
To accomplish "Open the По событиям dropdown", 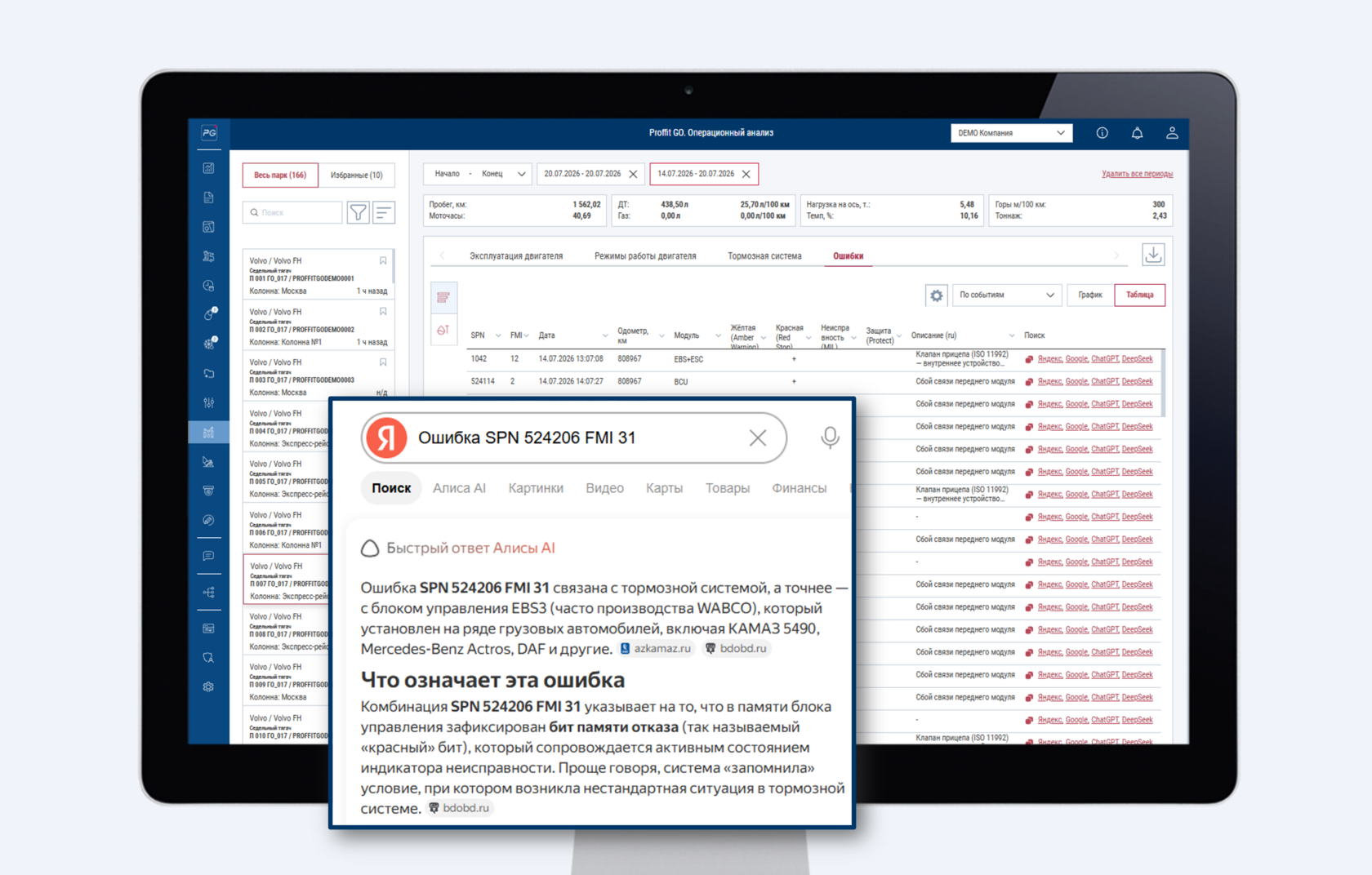I will tap(1007, 295).
